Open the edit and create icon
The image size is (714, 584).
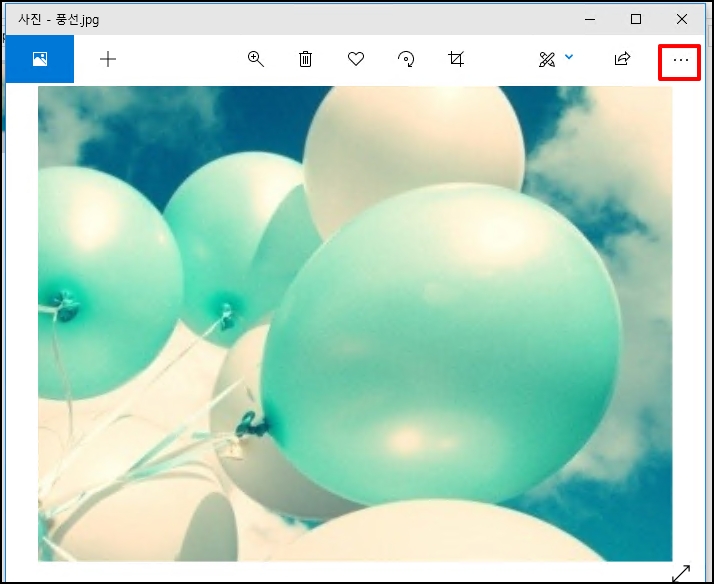[x=546, y=59]
